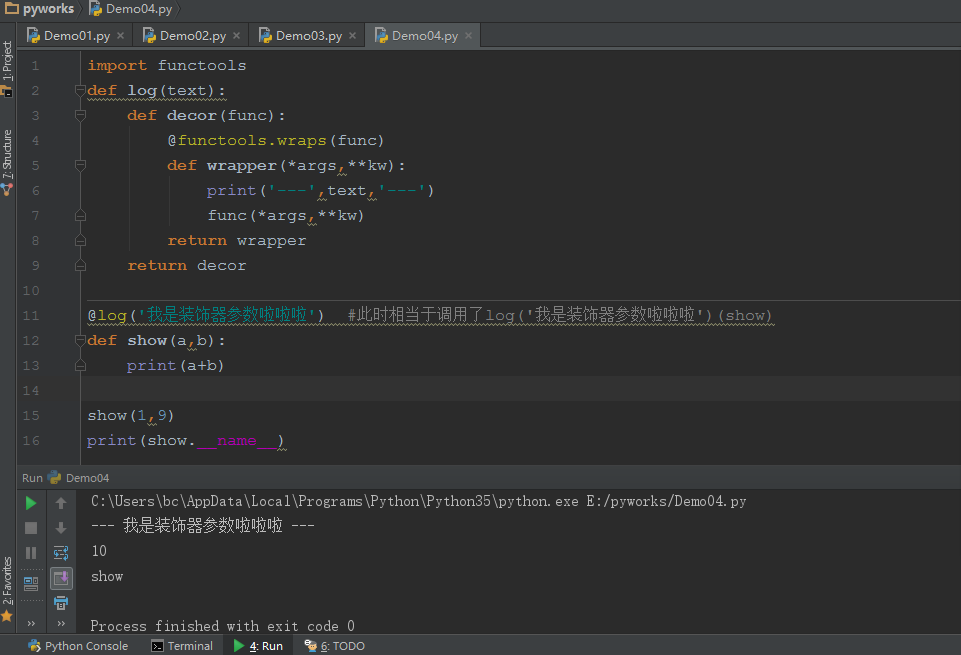Click the Down the stack trace arrow
Screen dimensions: 961x655
(61, 527)
